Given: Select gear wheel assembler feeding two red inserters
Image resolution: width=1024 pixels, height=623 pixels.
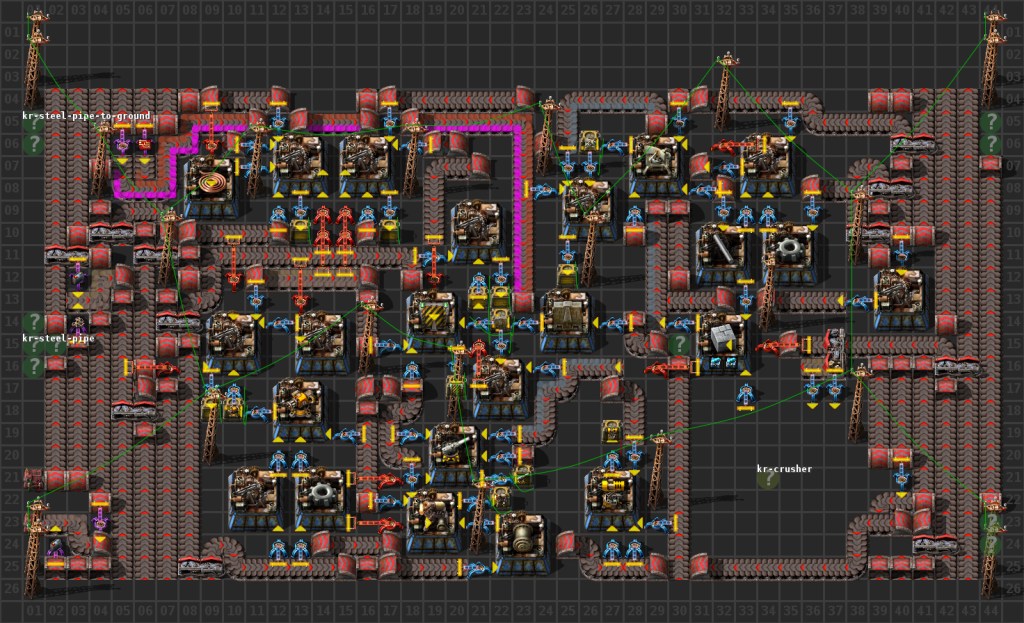Looking at the screenshot, I should click(x=321, y=498).
